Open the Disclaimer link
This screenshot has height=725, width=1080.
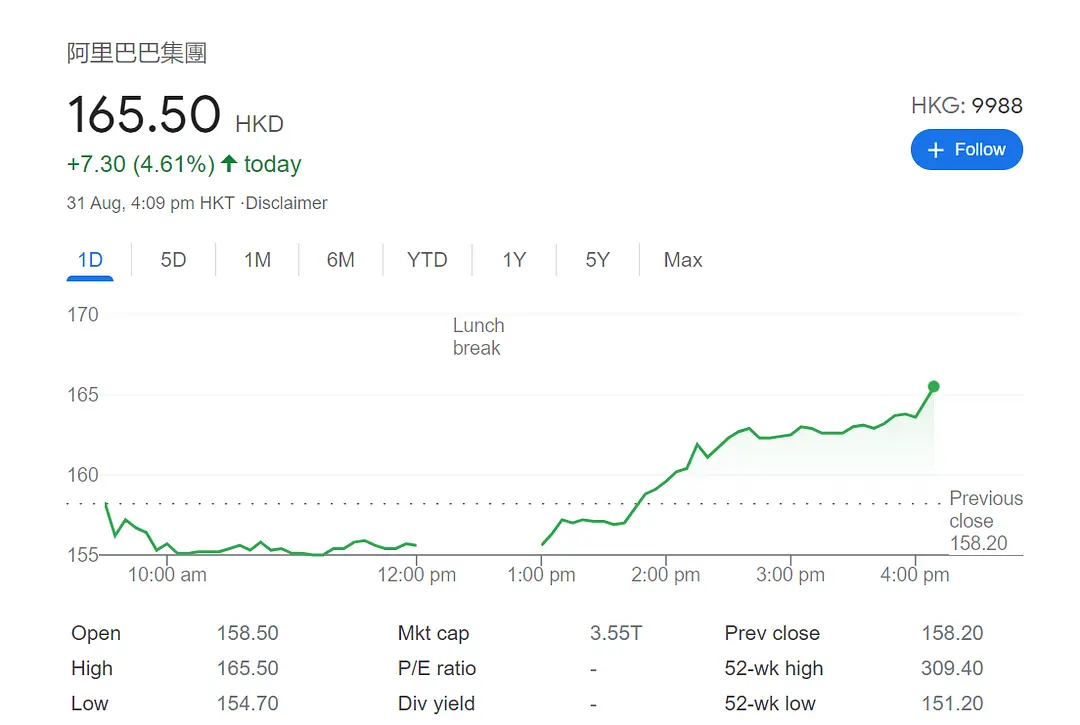[287, 203]
